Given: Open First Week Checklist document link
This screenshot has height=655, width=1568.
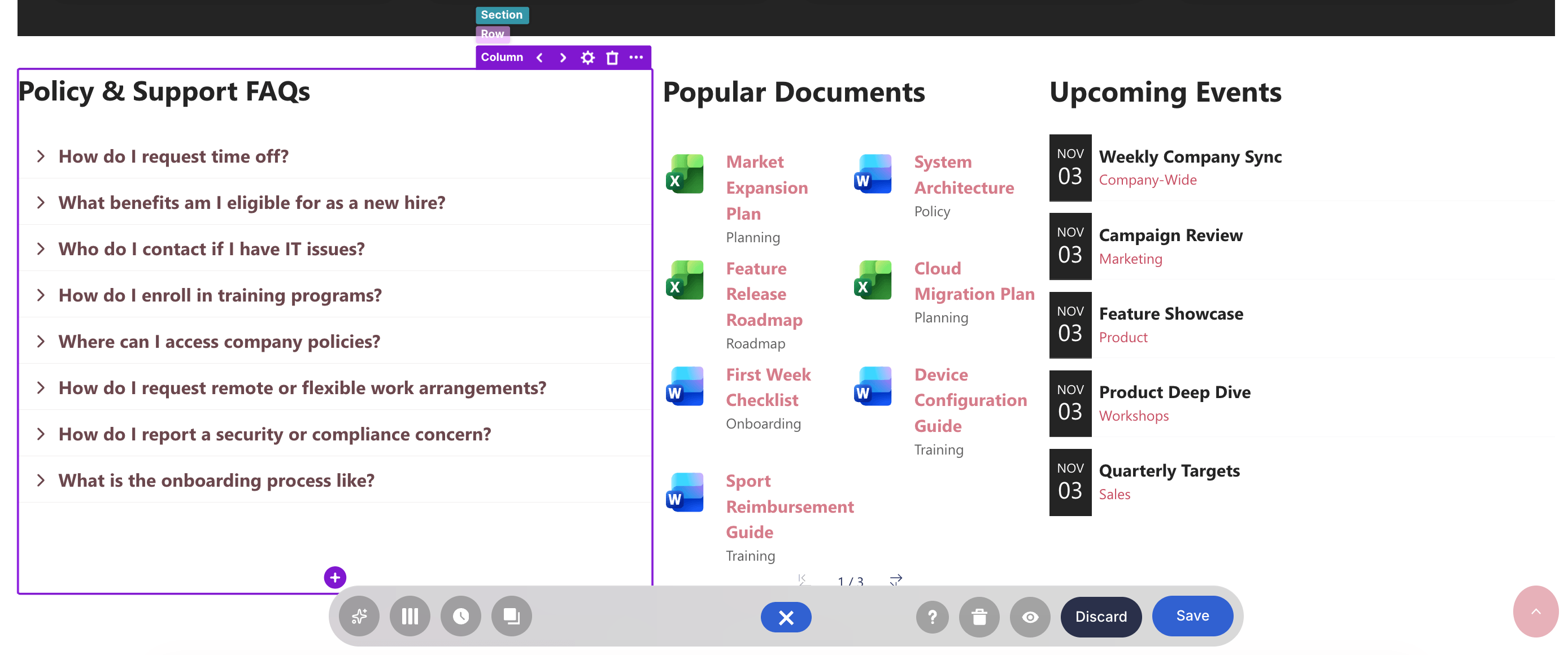Looking at the screenshot, I should point(768,387).
